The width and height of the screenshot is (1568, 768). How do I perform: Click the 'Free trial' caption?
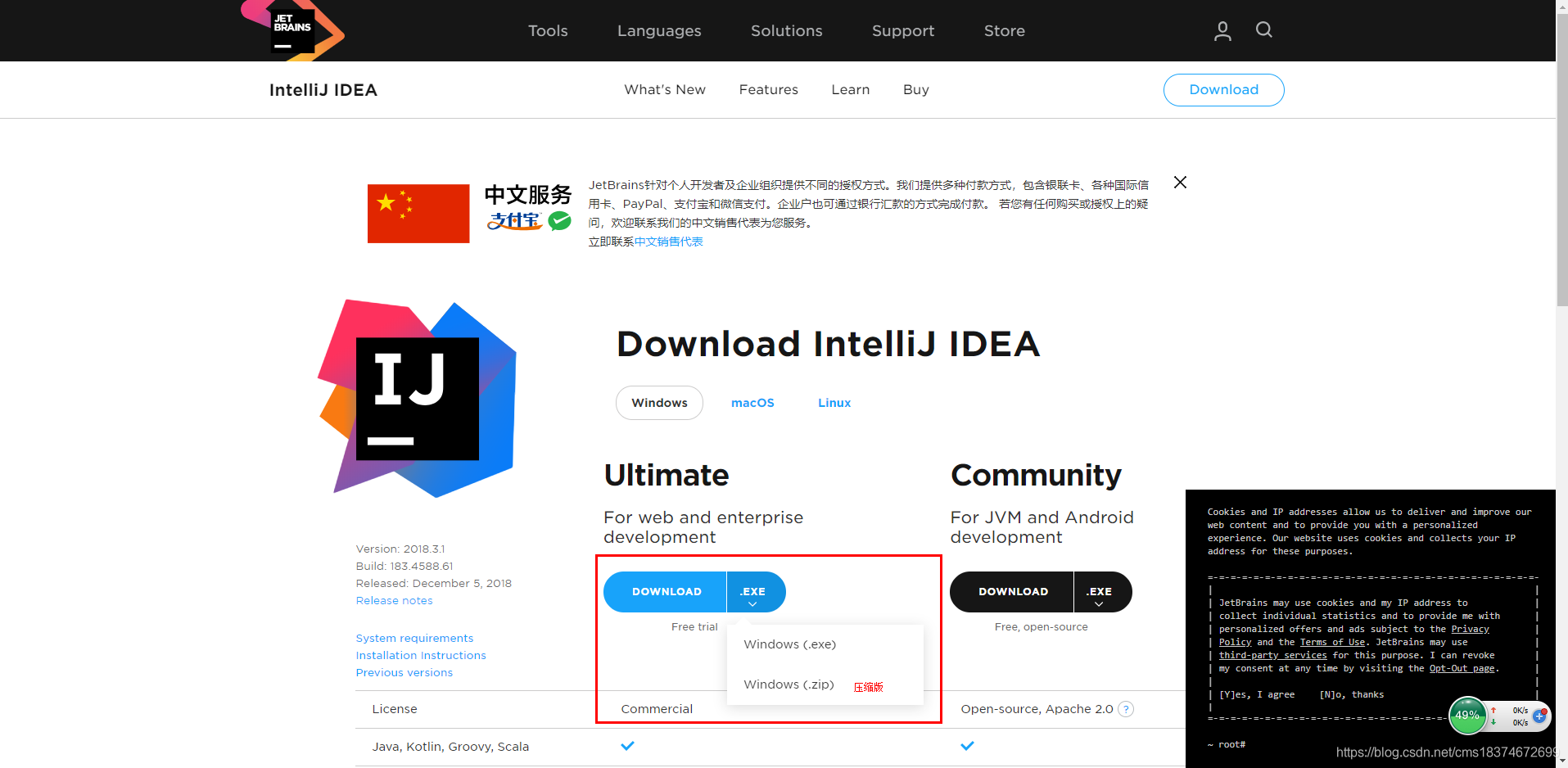pos(694,627)
